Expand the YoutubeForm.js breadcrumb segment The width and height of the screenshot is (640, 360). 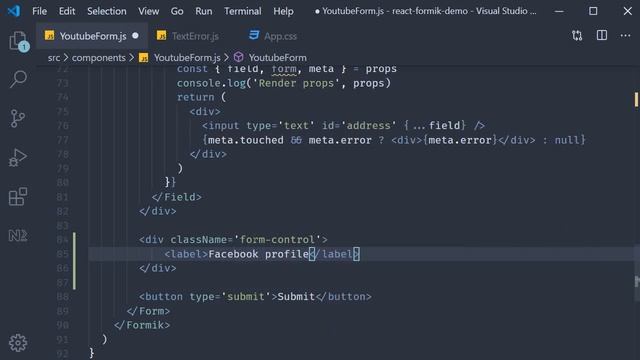[187, 58]
